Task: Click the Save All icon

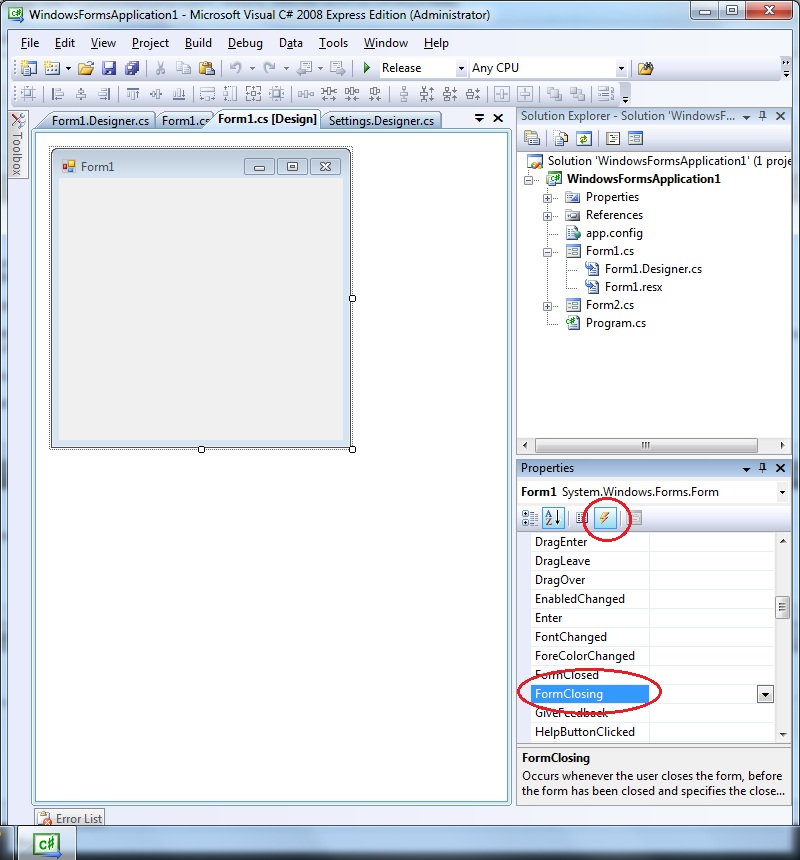Action: coord(132,68)
